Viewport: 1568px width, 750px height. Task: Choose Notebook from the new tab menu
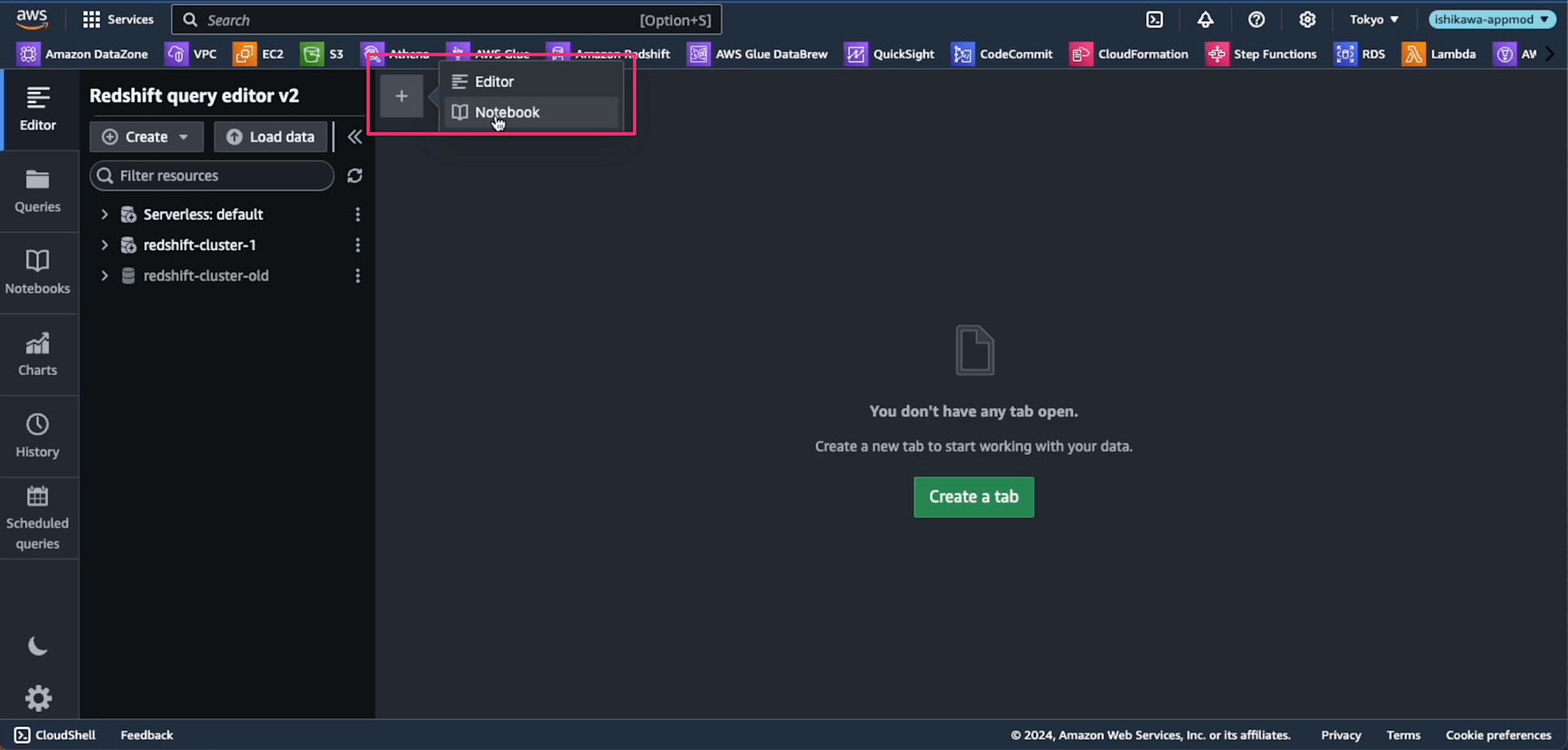coord(532,112)
